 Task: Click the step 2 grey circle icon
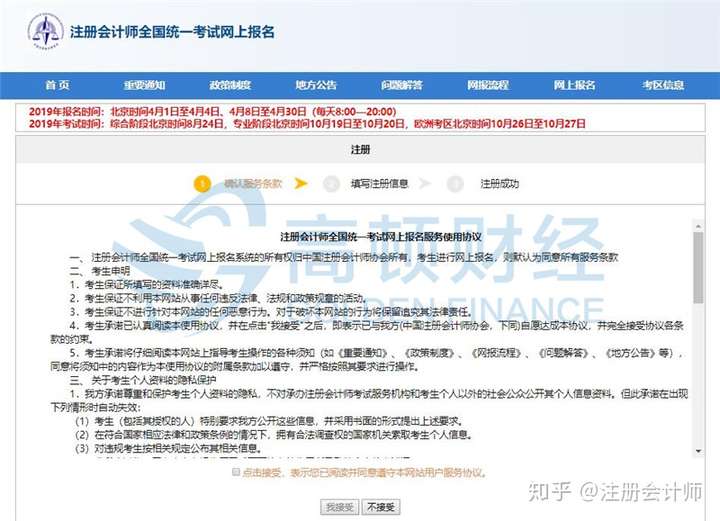click(x=331, y=184)
